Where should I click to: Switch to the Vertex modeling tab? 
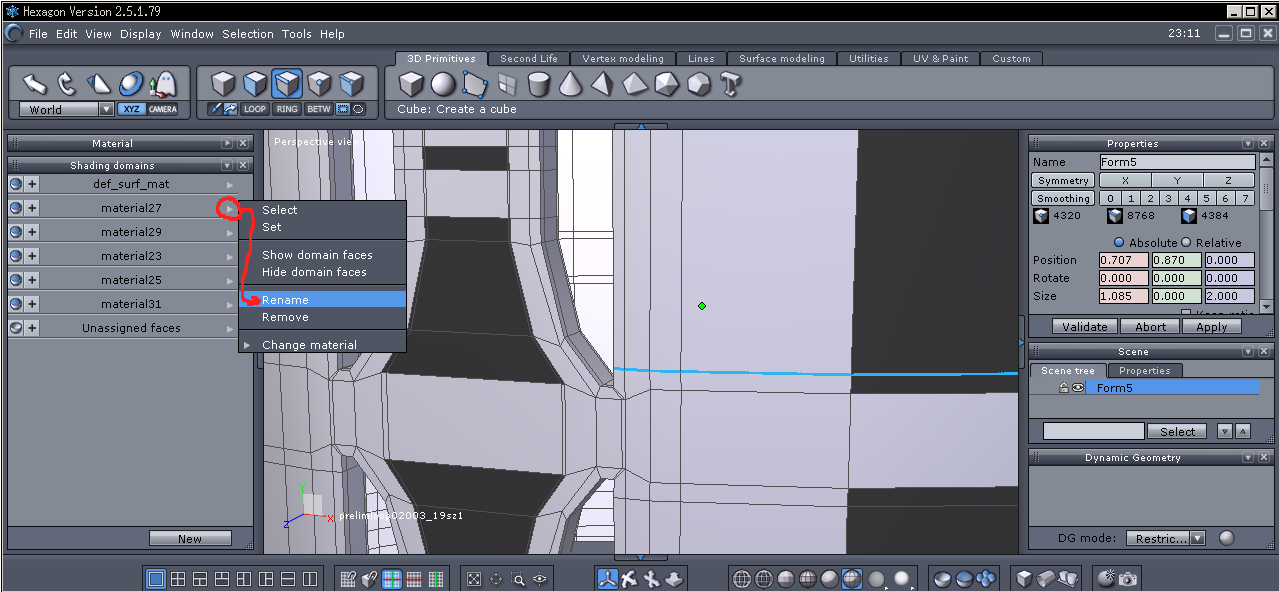click(x=623, y=58)
